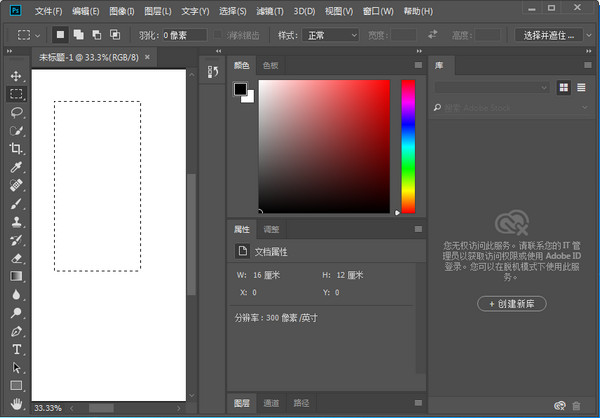Select the Pen tool
This screenshot has width=600, height=418.
[16, 331]
